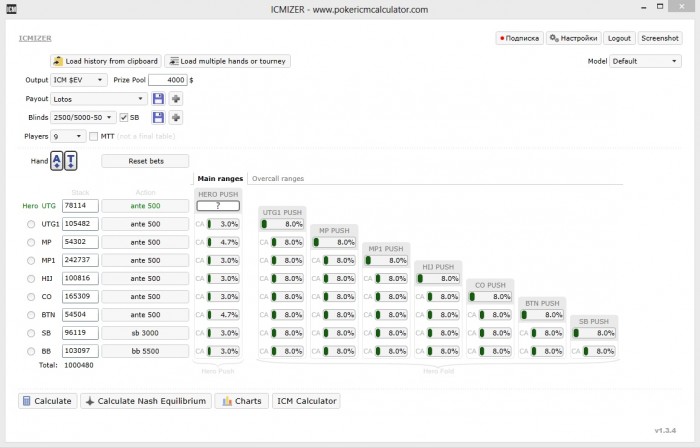The width and height of the screenshot is (700, 448).
Task: Click MP action ante 500
Action: (x=145, y=242)
